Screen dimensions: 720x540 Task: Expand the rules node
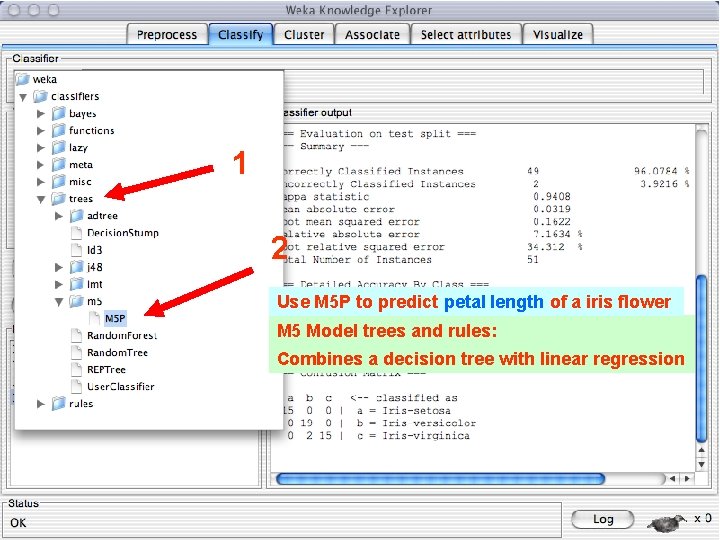(x=41, y=404)
